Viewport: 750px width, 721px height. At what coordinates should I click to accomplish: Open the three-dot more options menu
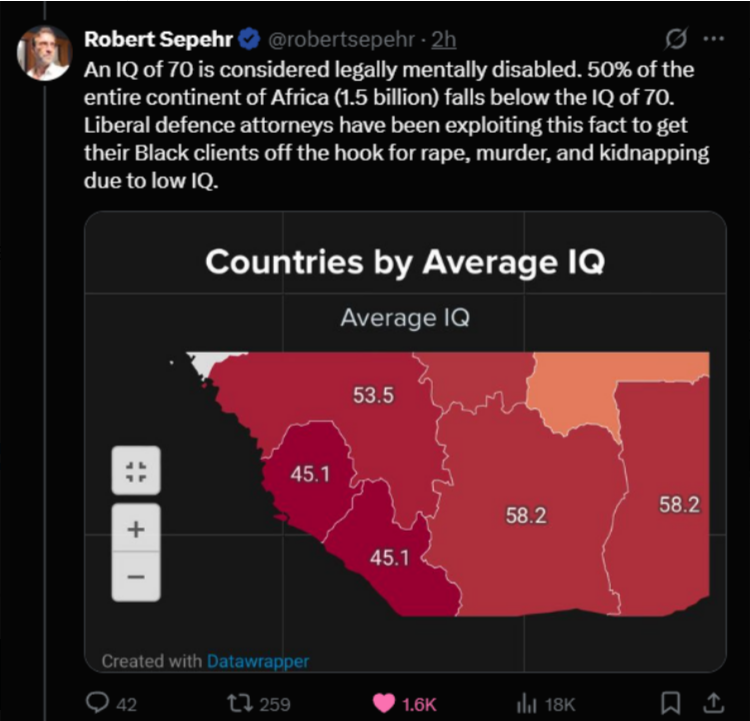tap(714, 39)
